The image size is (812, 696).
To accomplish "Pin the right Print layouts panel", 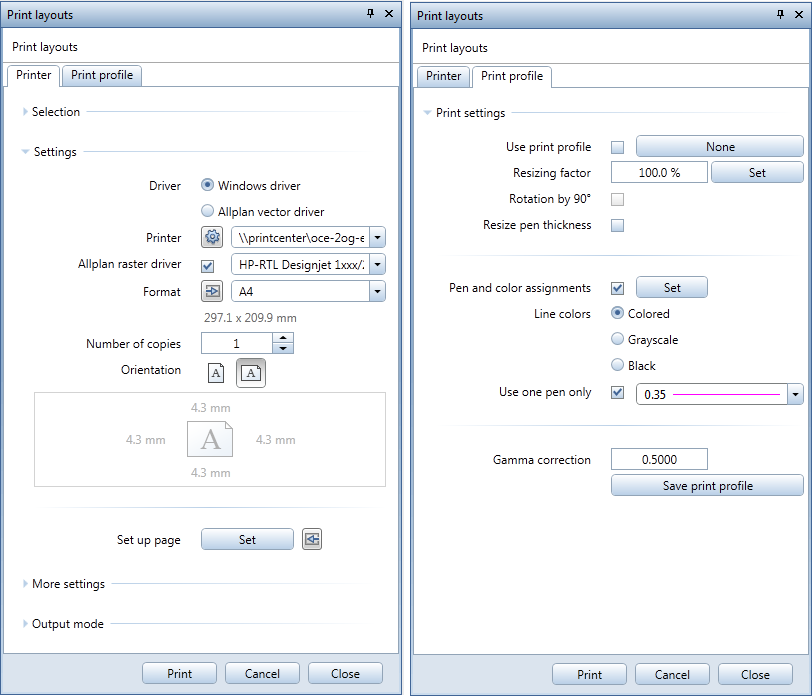I will click(780, 14).
